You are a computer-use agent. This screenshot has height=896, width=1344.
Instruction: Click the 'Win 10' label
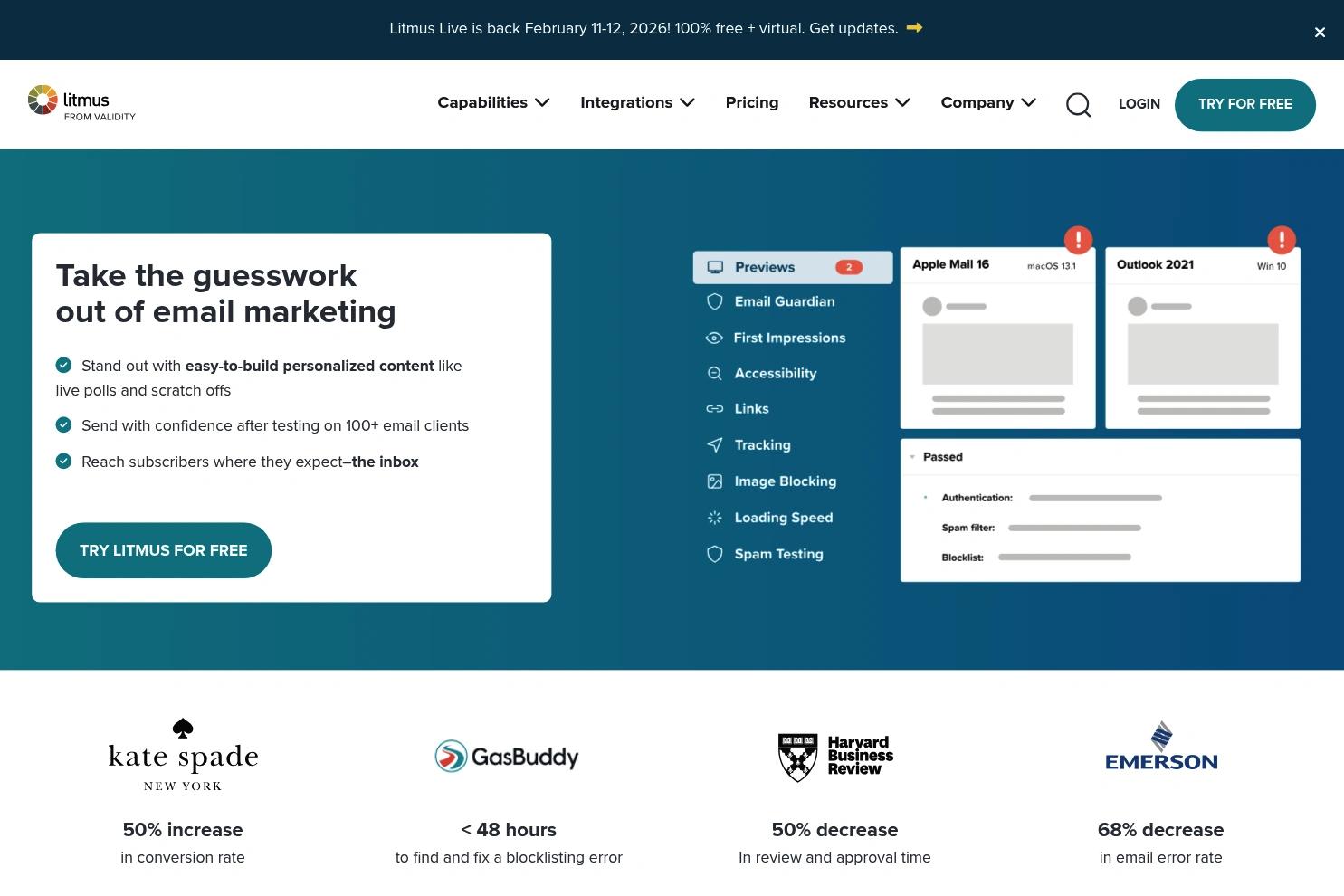[1272, 266]
